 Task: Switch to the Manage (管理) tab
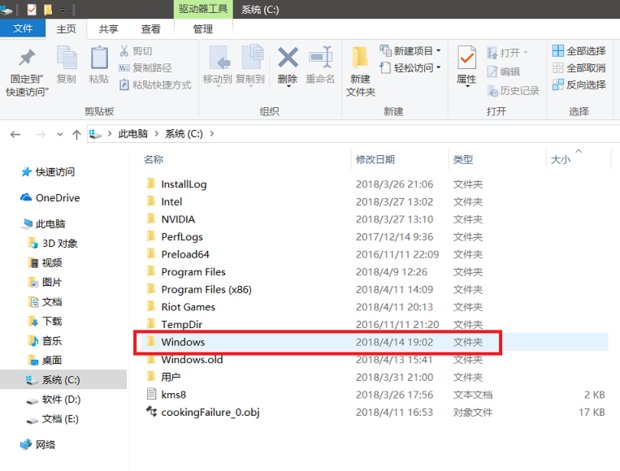[203, 29]
